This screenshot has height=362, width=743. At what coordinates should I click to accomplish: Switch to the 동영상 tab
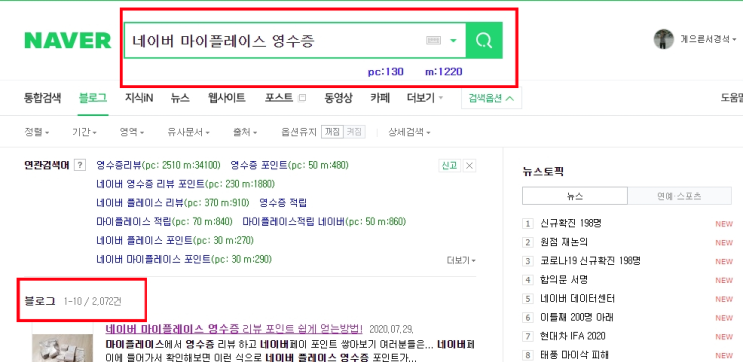tap(338, 98)
